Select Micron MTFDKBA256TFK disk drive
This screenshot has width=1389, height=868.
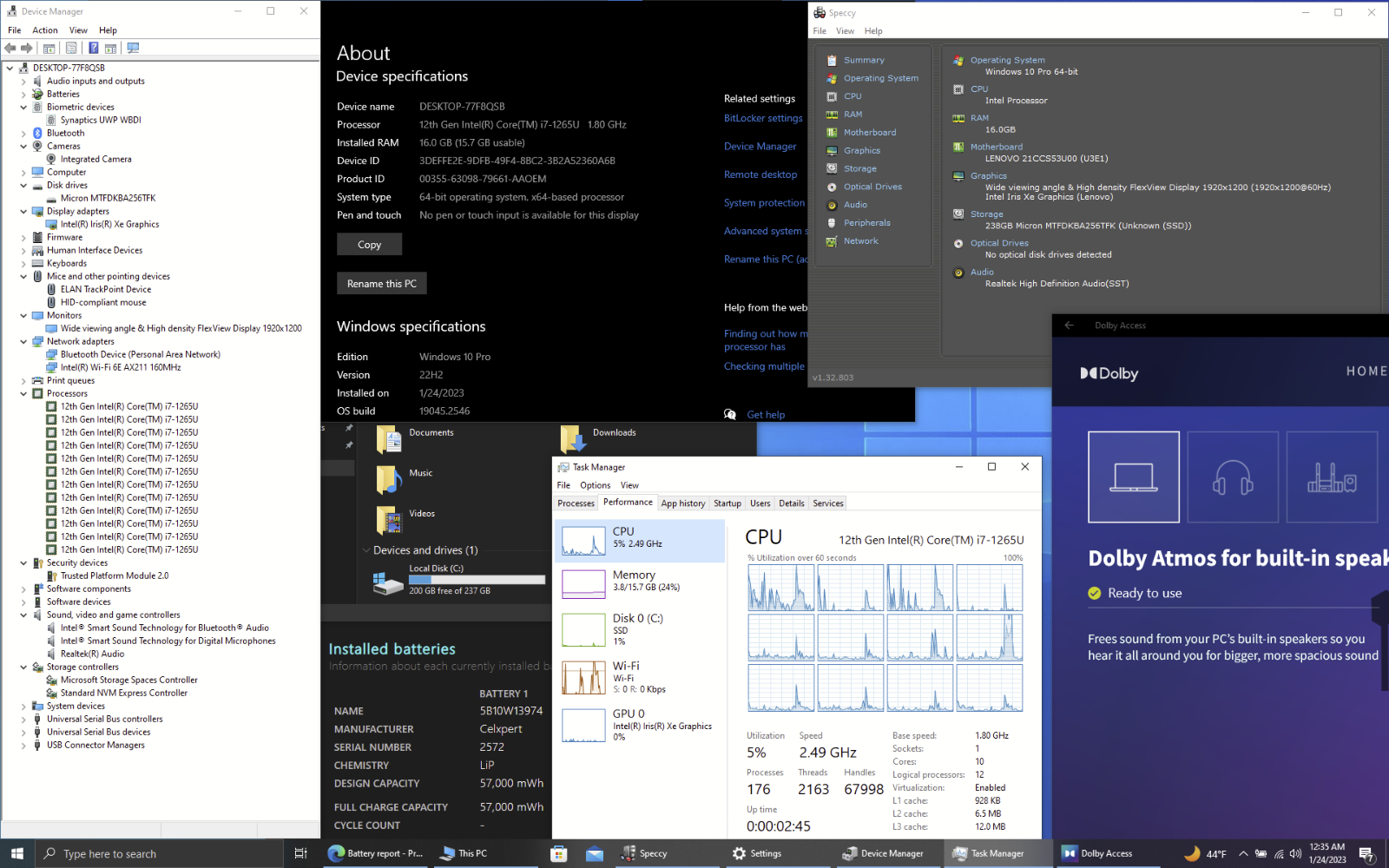pyautogui.click(x=108, y=199)
